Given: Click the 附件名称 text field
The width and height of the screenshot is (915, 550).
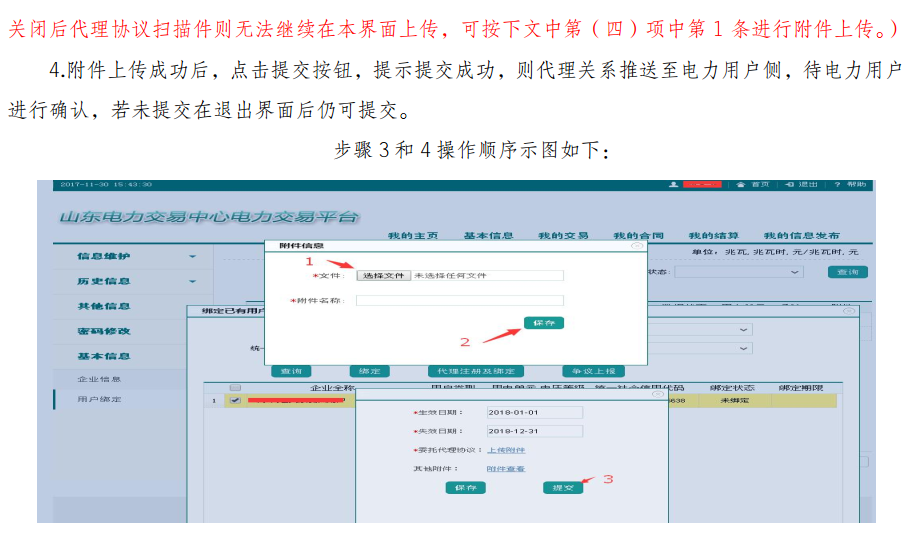Looking at the screenshot, I should coord(459,300).
